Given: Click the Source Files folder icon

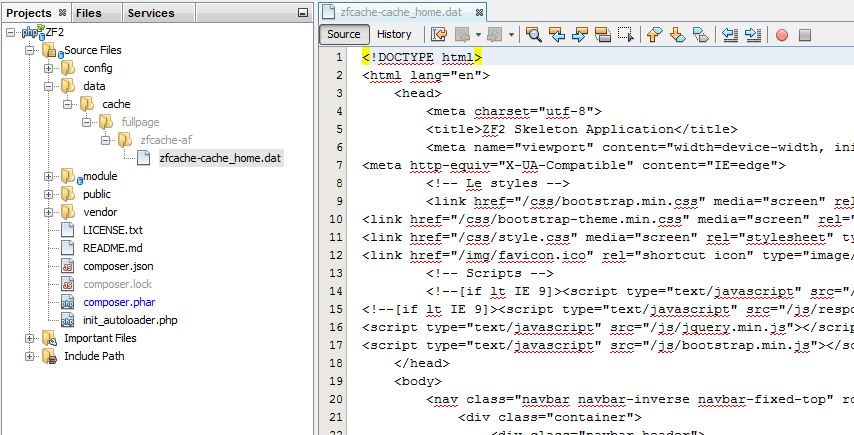Looking at the screenshot, I should [51, 51].
